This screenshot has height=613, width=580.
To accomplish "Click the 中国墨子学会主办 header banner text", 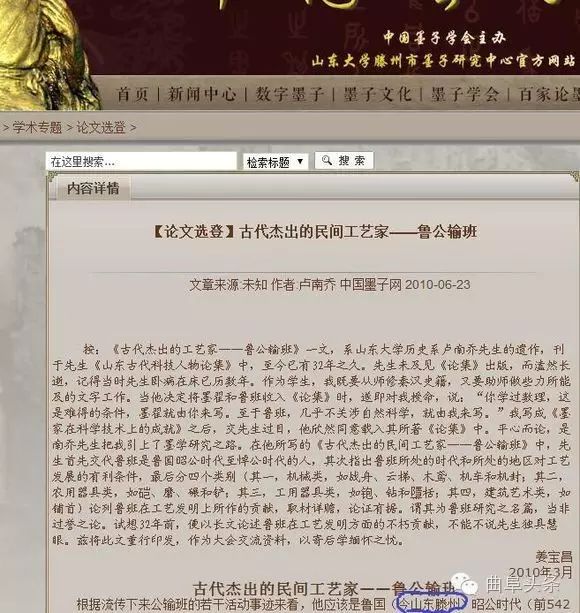I will [x=444, y=38].
